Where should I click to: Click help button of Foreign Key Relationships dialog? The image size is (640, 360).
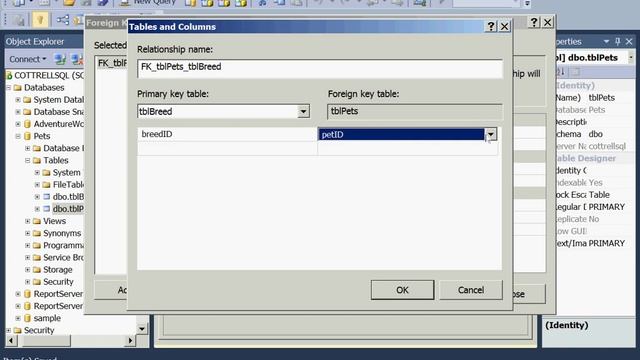click(x=534, y=22)
